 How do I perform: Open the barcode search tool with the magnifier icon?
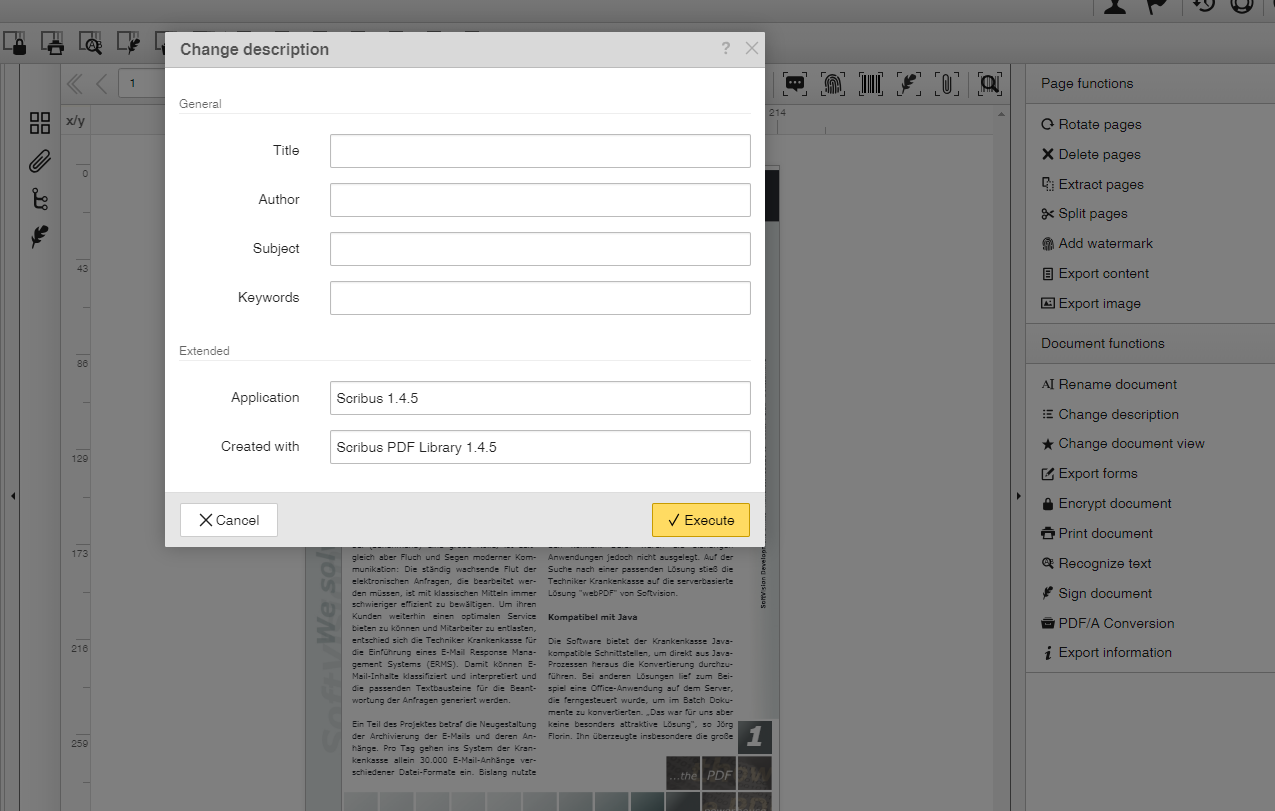[x=989, y=84]
